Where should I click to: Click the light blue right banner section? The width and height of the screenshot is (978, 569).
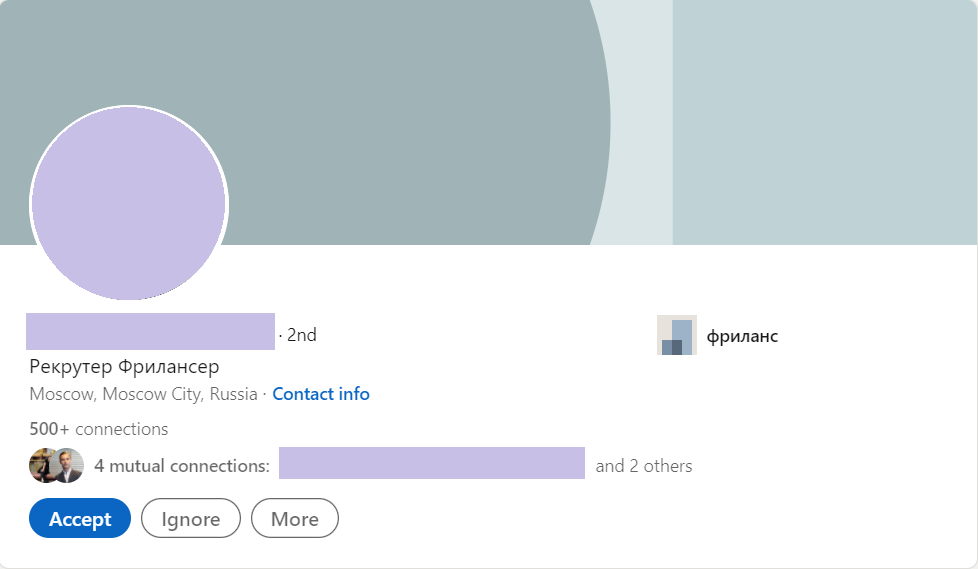coord(825,120)
